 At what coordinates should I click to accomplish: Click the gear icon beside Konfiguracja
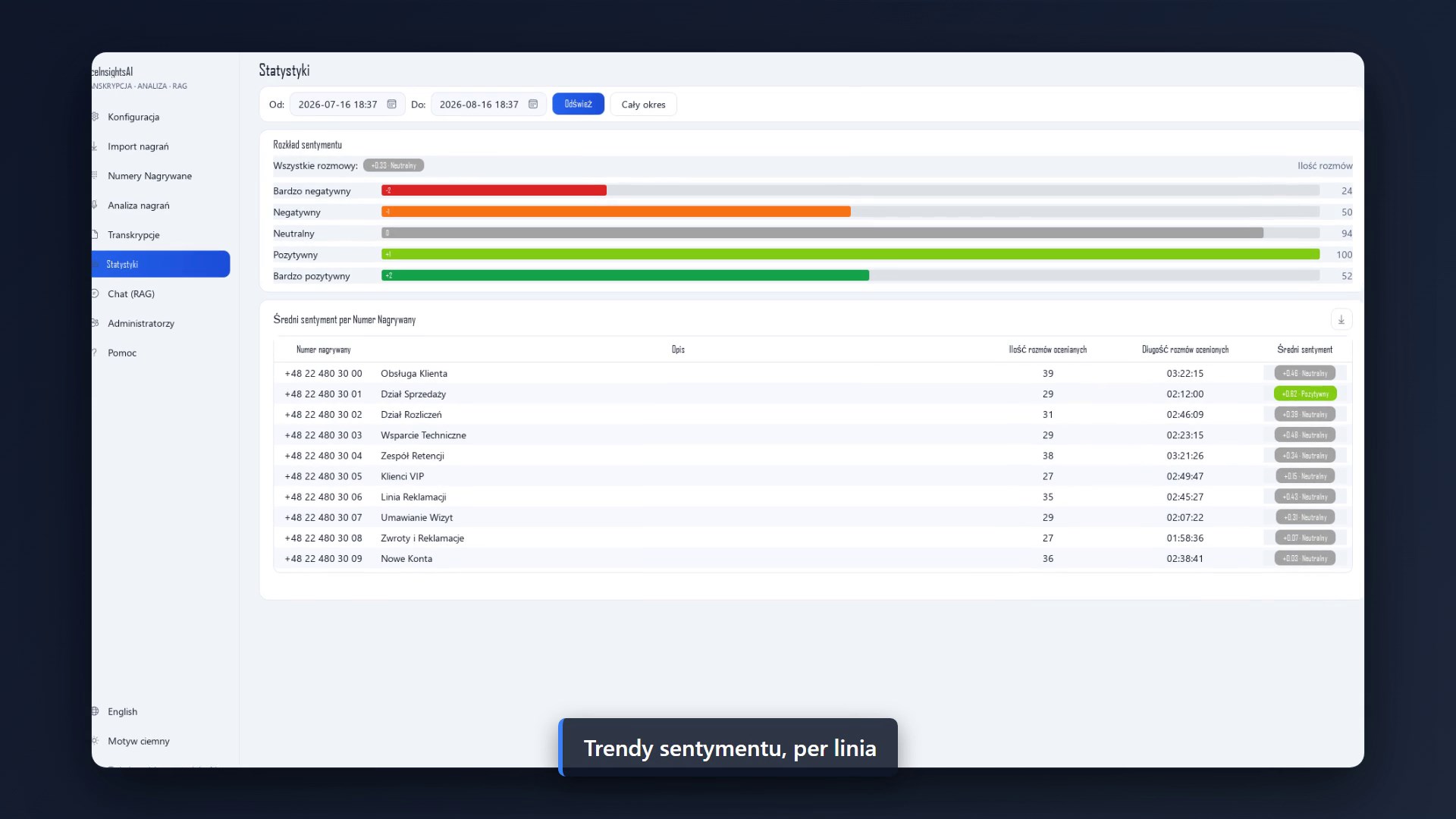[95, 117]
